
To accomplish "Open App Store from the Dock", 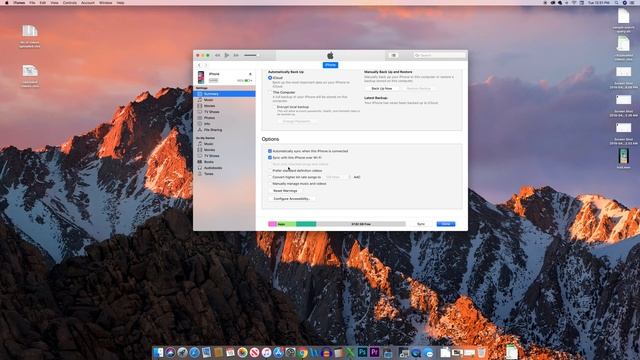I will 278,352.
